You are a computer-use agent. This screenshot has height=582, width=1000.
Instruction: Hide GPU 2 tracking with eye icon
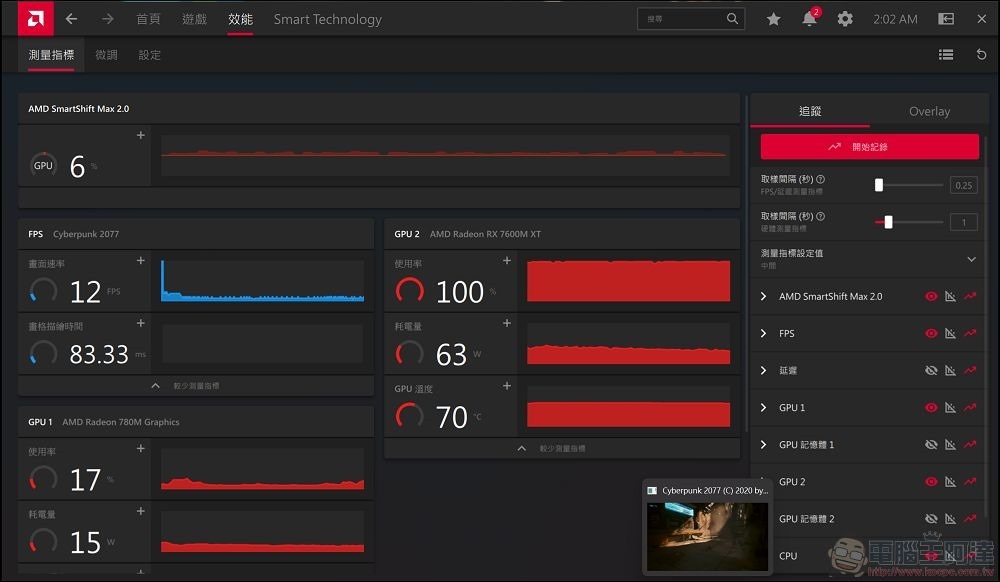coord(931,481)
